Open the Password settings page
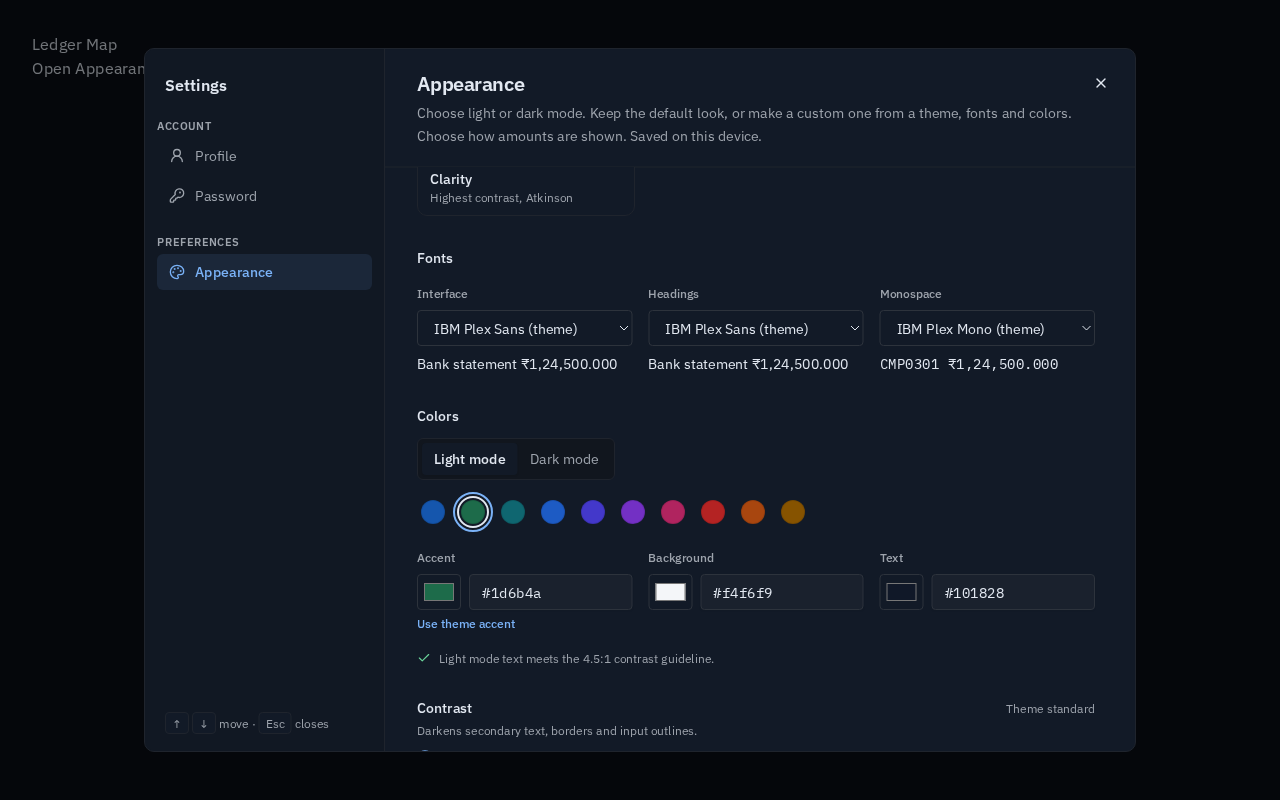The width and height of the screenshot is (1280, 800). coord(264,196)
